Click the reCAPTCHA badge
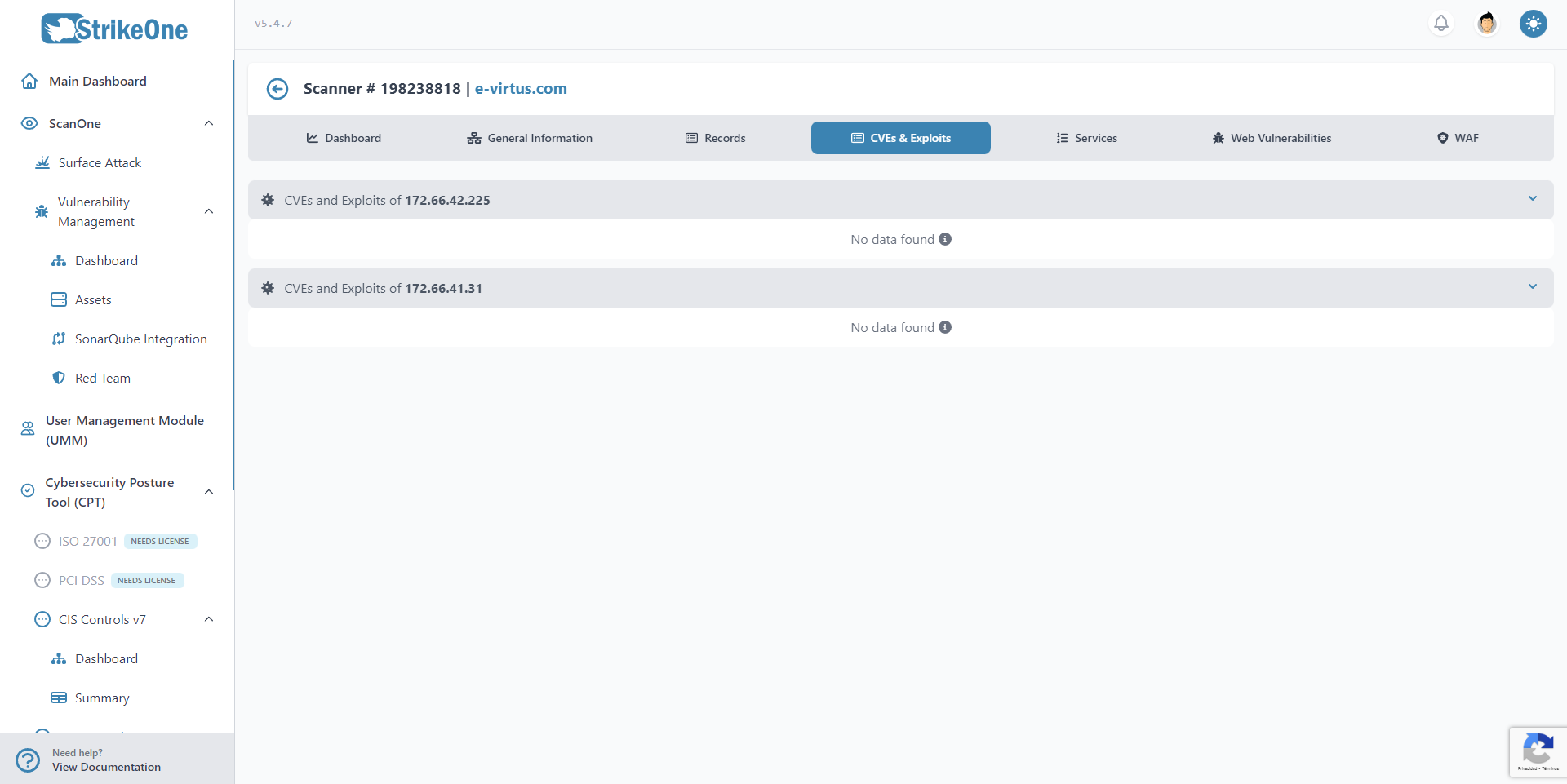The height and width of the screenshot is (784, 1567). pyautogui.click(x=1538, y=751)
